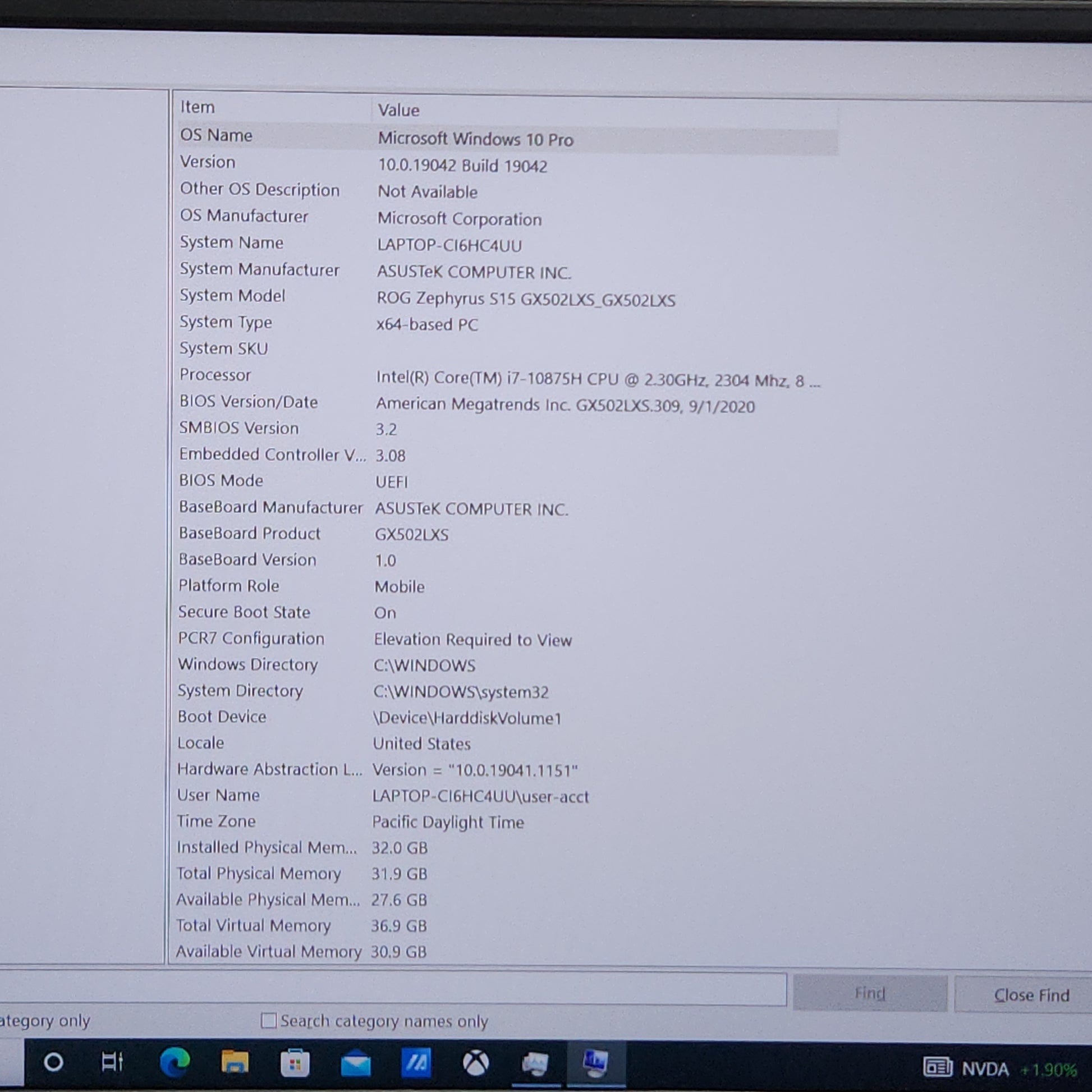Screen dimensions: 1092x1092
Task: Sort by the Item column header
Action: click(x=198, y=107)
